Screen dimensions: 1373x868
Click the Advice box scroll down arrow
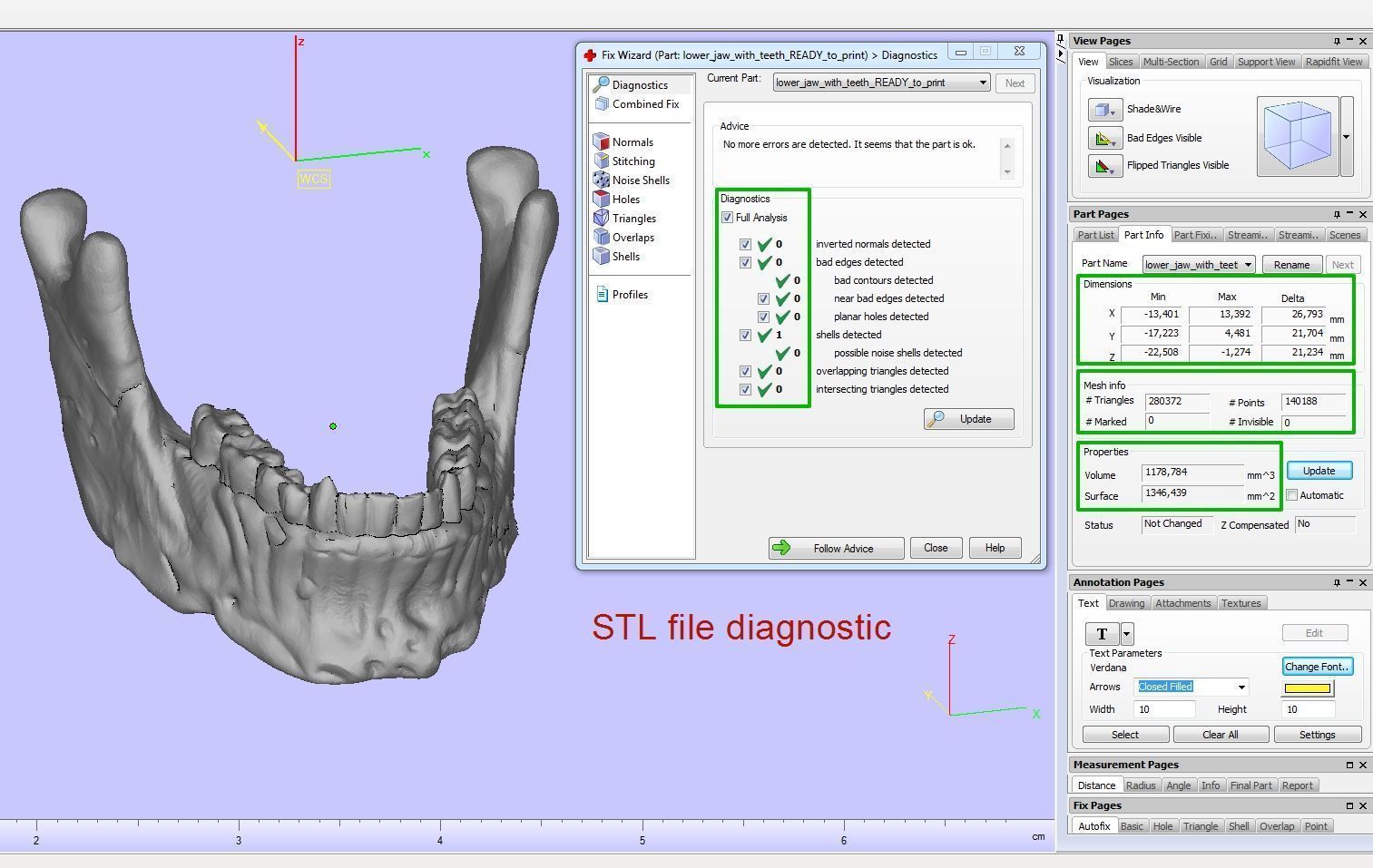point(1006,171)
